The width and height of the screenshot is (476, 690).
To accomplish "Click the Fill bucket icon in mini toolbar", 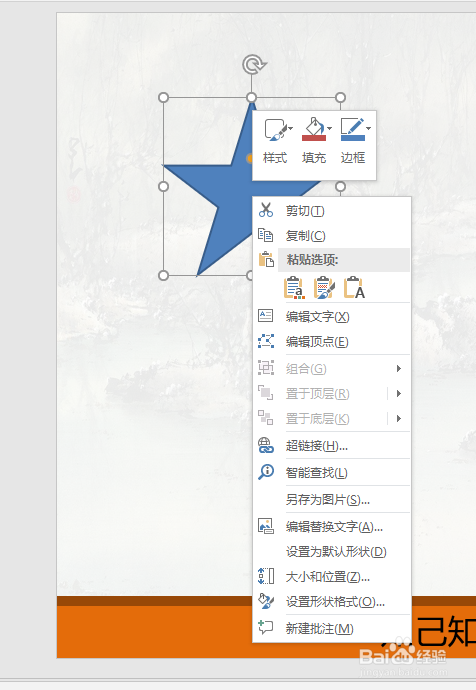I will tap(314, 129).
